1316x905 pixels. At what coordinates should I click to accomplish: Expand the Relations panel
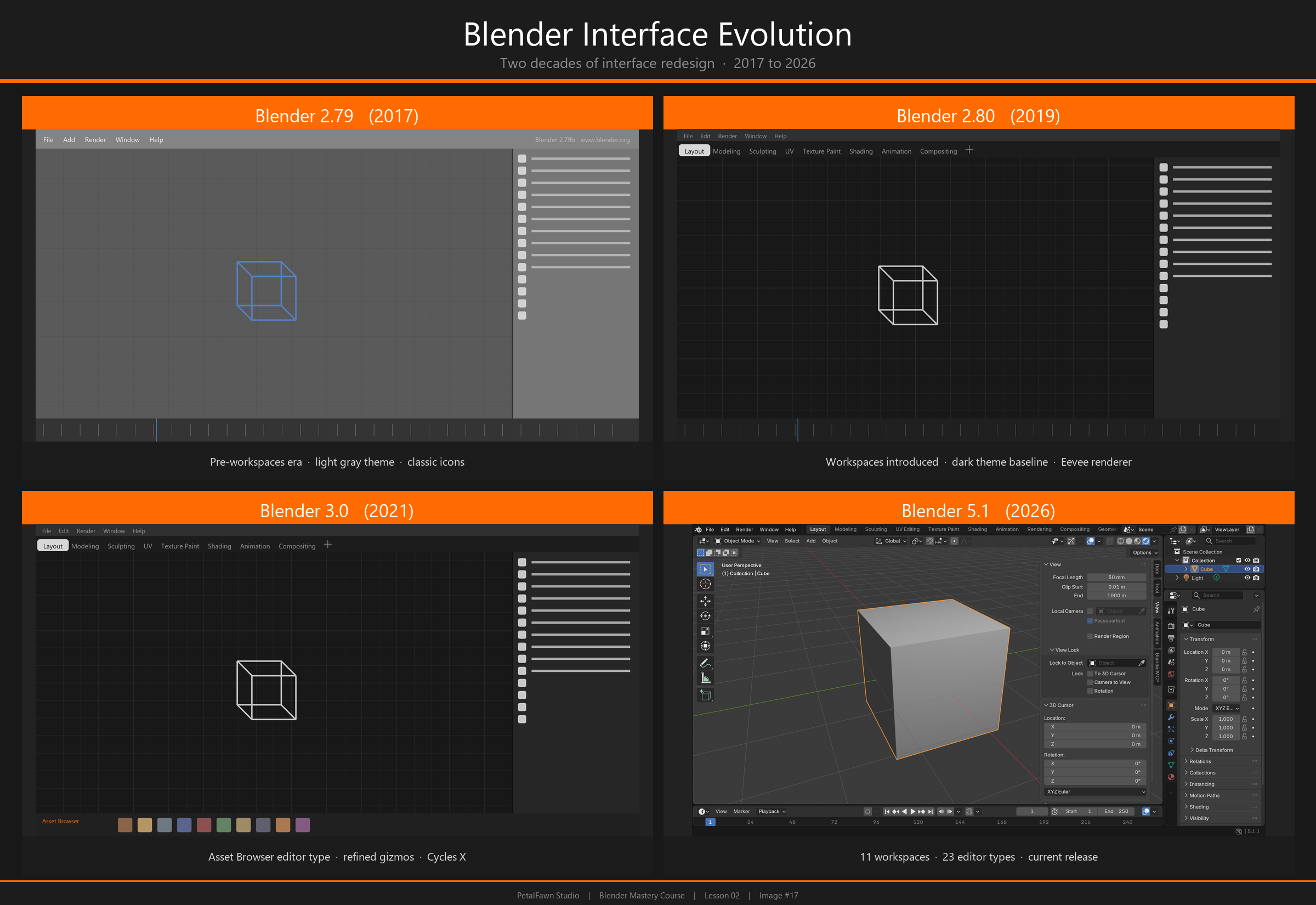click(1221, 761)
